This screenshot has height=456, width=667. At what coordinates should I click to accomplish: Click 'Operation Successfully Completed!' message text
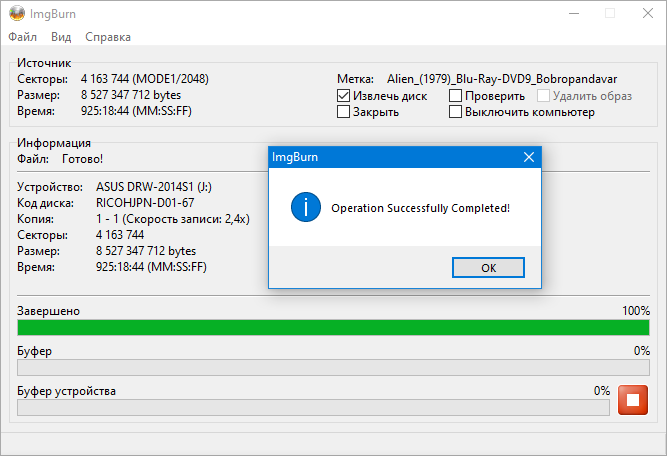click(x=420, y=208)
